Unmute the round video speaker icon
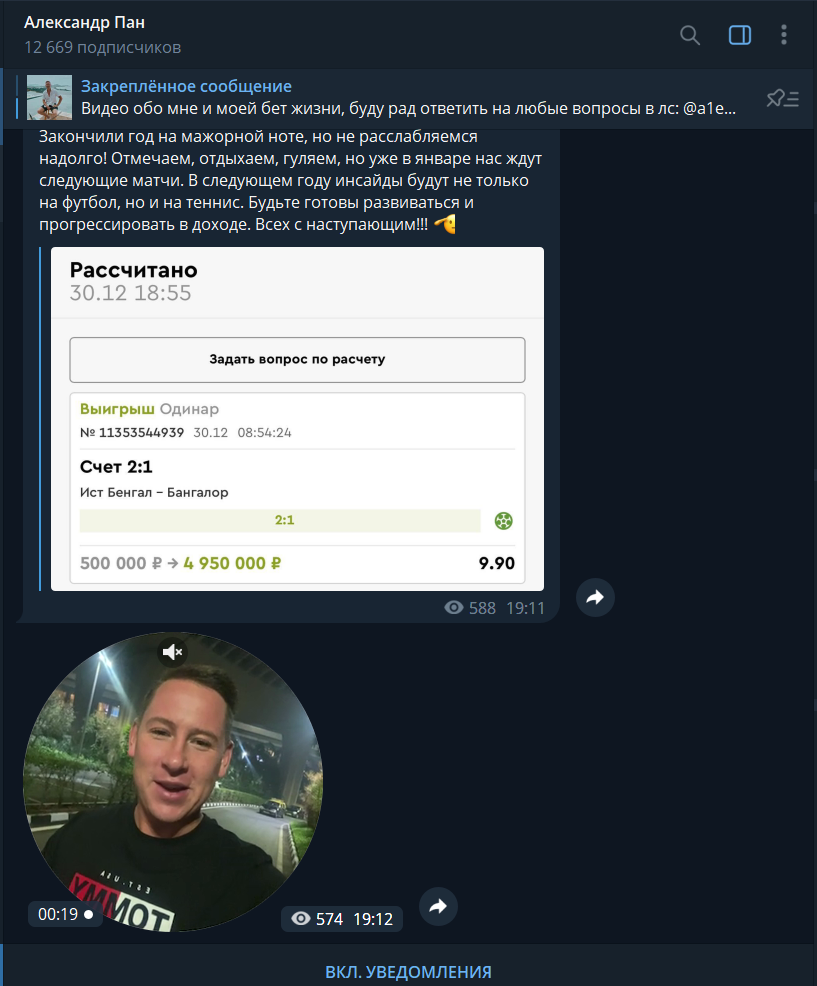Image resolution: width=817 pixels, height=986 pixels. tap(172, 652)
